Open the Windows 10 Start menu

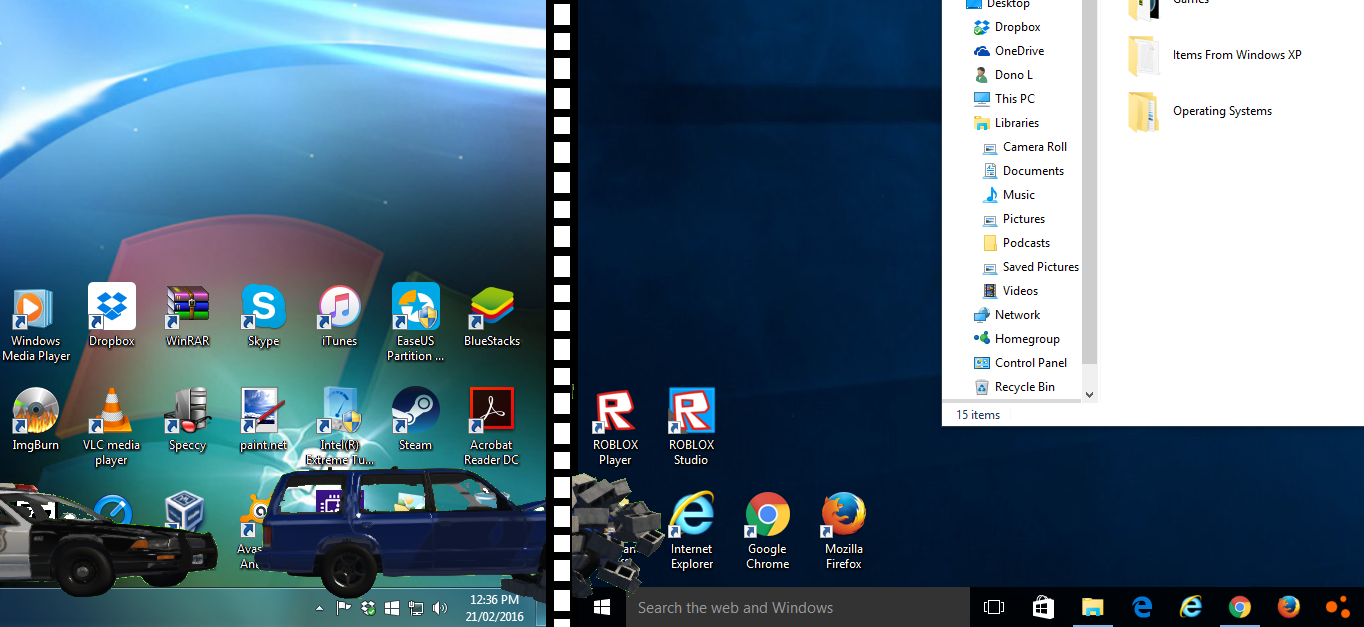(x=602, y=607)
